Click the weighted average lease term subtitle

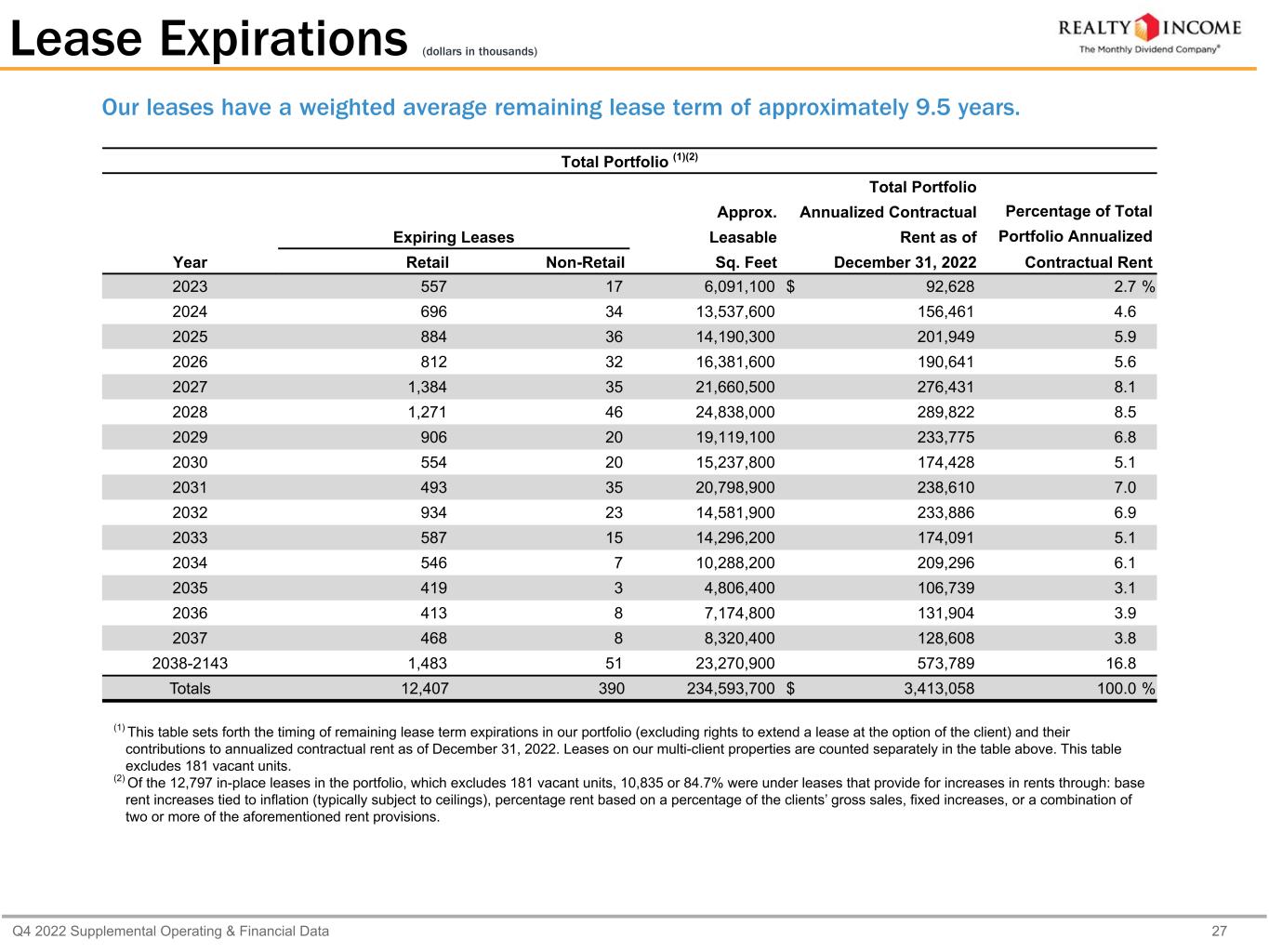(561, 109)
